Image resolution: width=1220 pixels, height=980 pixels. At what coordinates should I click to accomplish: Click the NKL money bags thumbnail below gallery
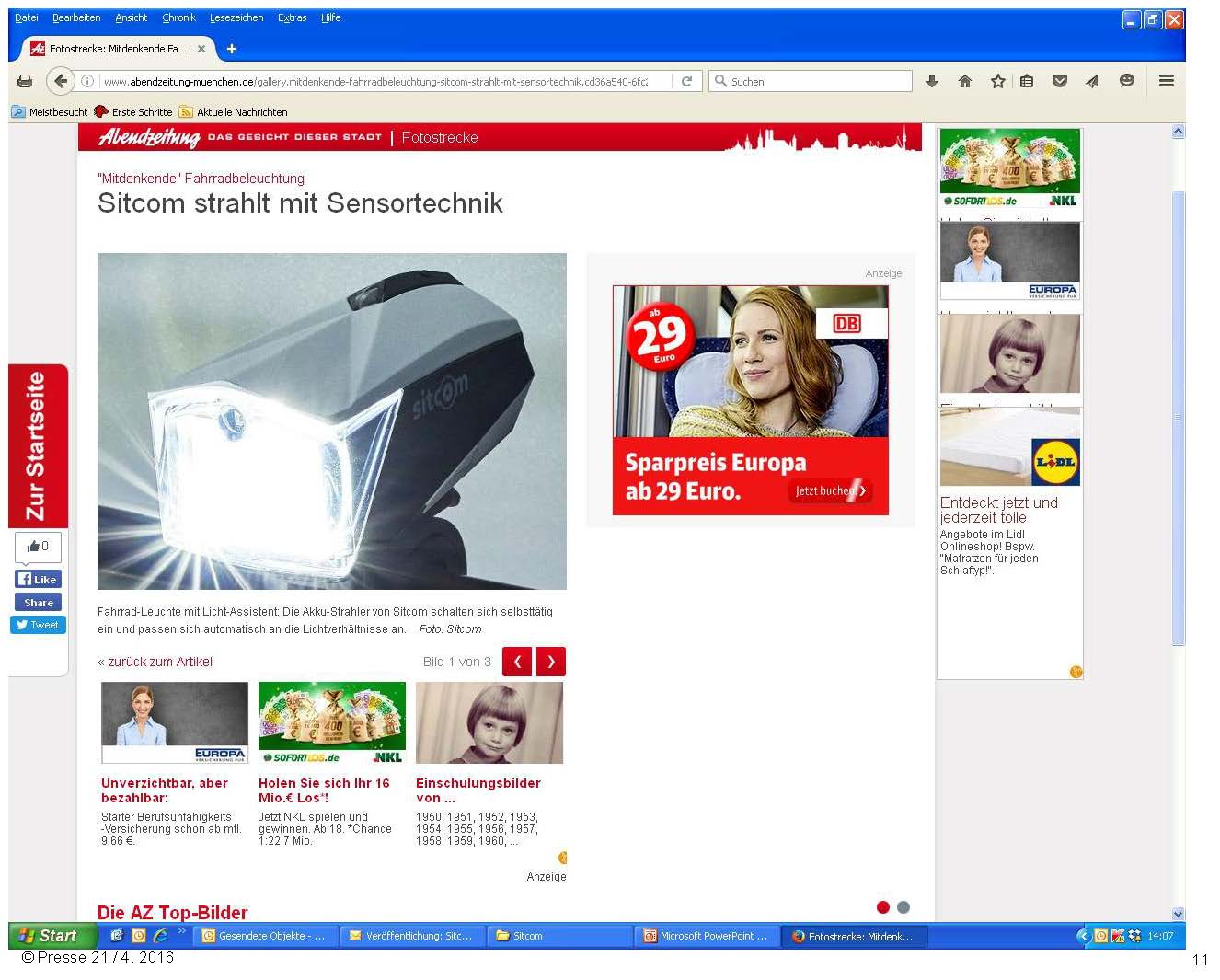click(332, 722)
